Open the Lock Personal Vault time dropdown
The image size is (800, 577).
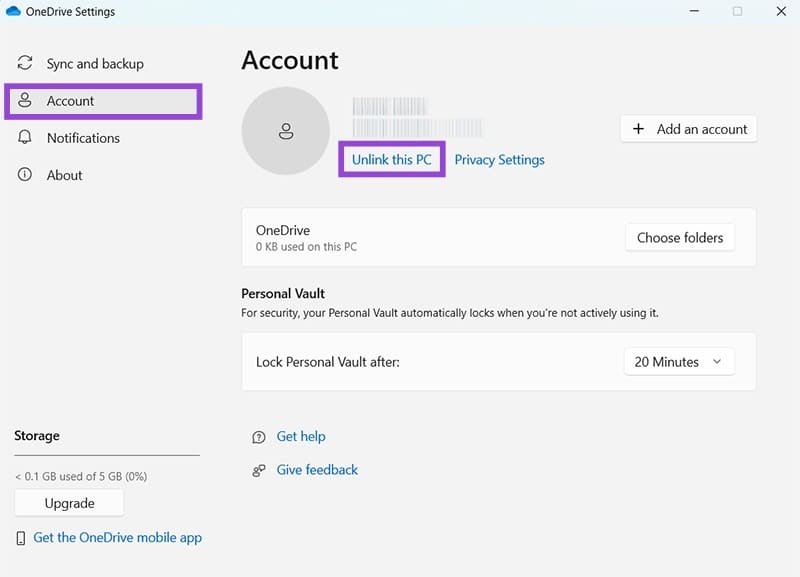click(x=679, y=362)
